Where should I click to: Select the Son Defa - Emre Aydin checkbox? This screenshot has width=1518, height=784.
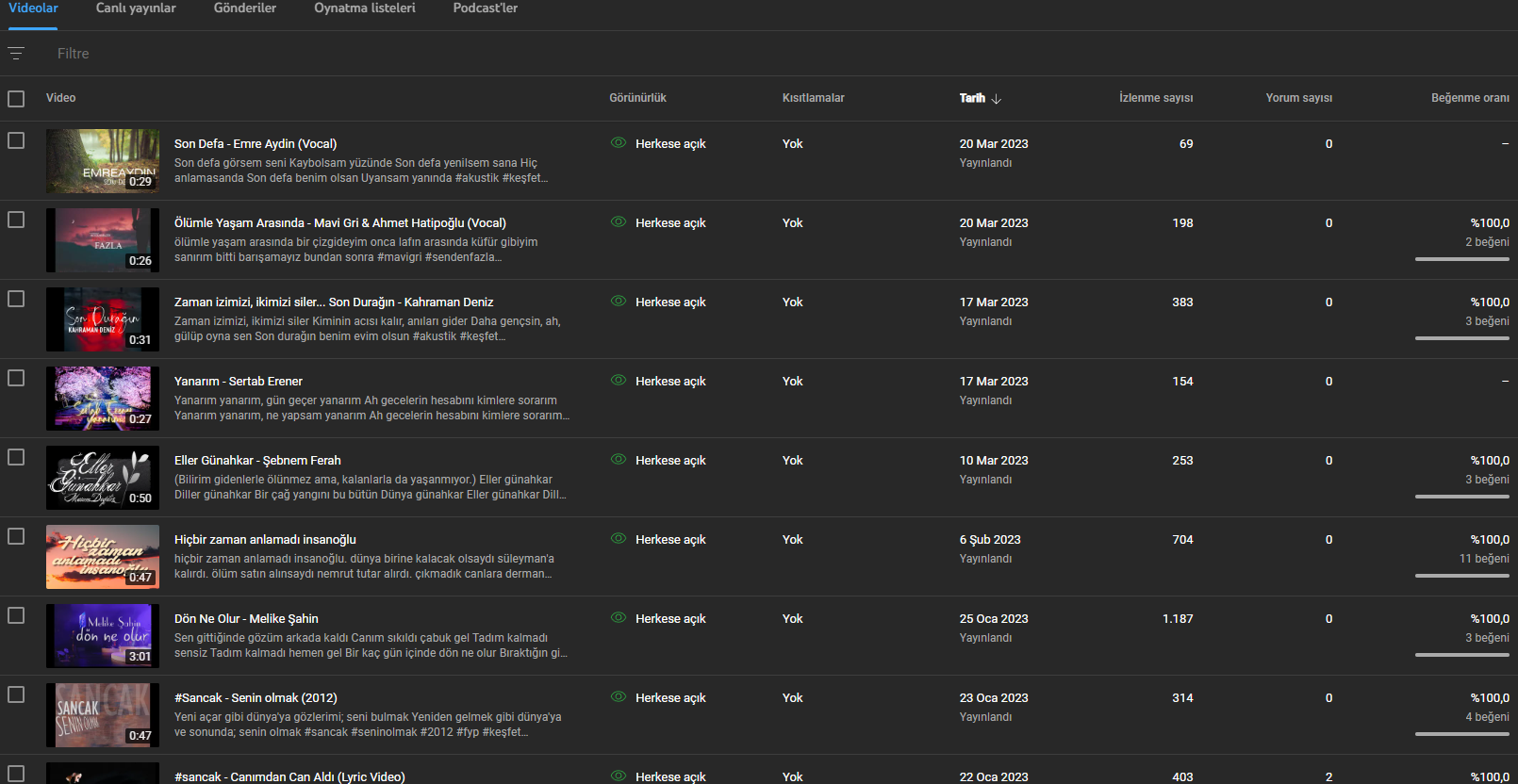(16, 140)
